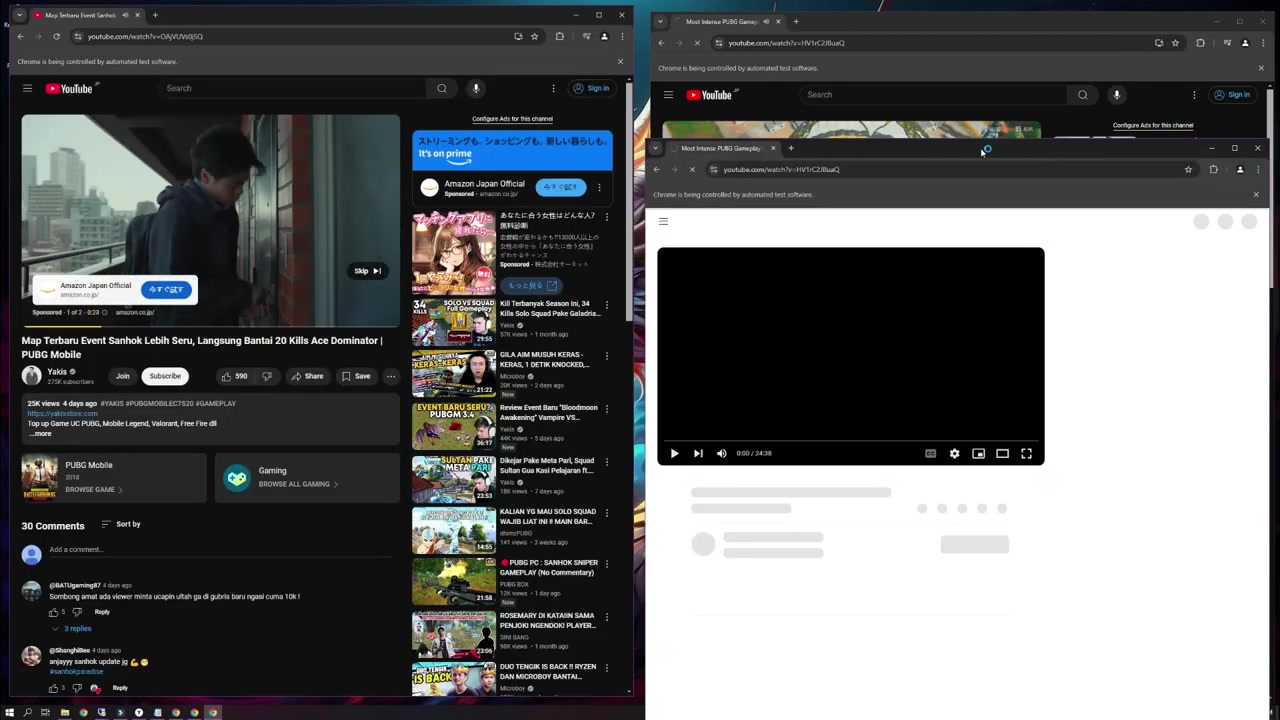Skip the Amazon ad with Skip button
Image resolution: width=1280 pixels, height=720 pixels.
click(x=367, y=271)
